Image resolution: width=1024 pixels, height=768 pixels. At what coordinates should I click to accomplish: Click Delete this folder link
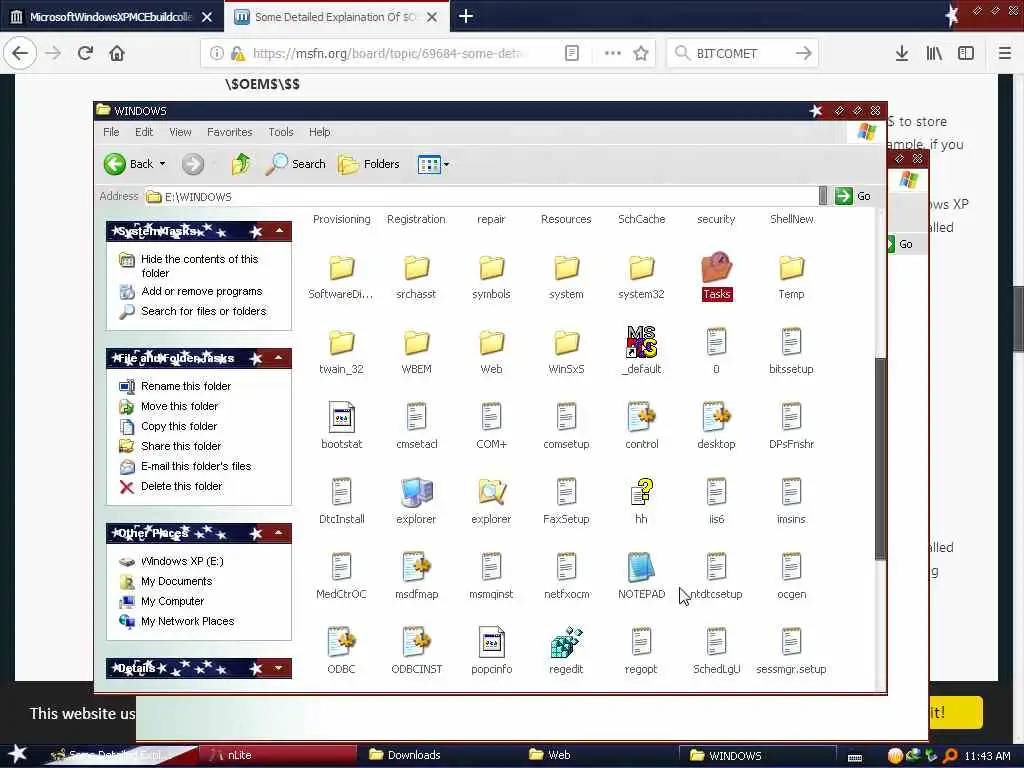182,486
